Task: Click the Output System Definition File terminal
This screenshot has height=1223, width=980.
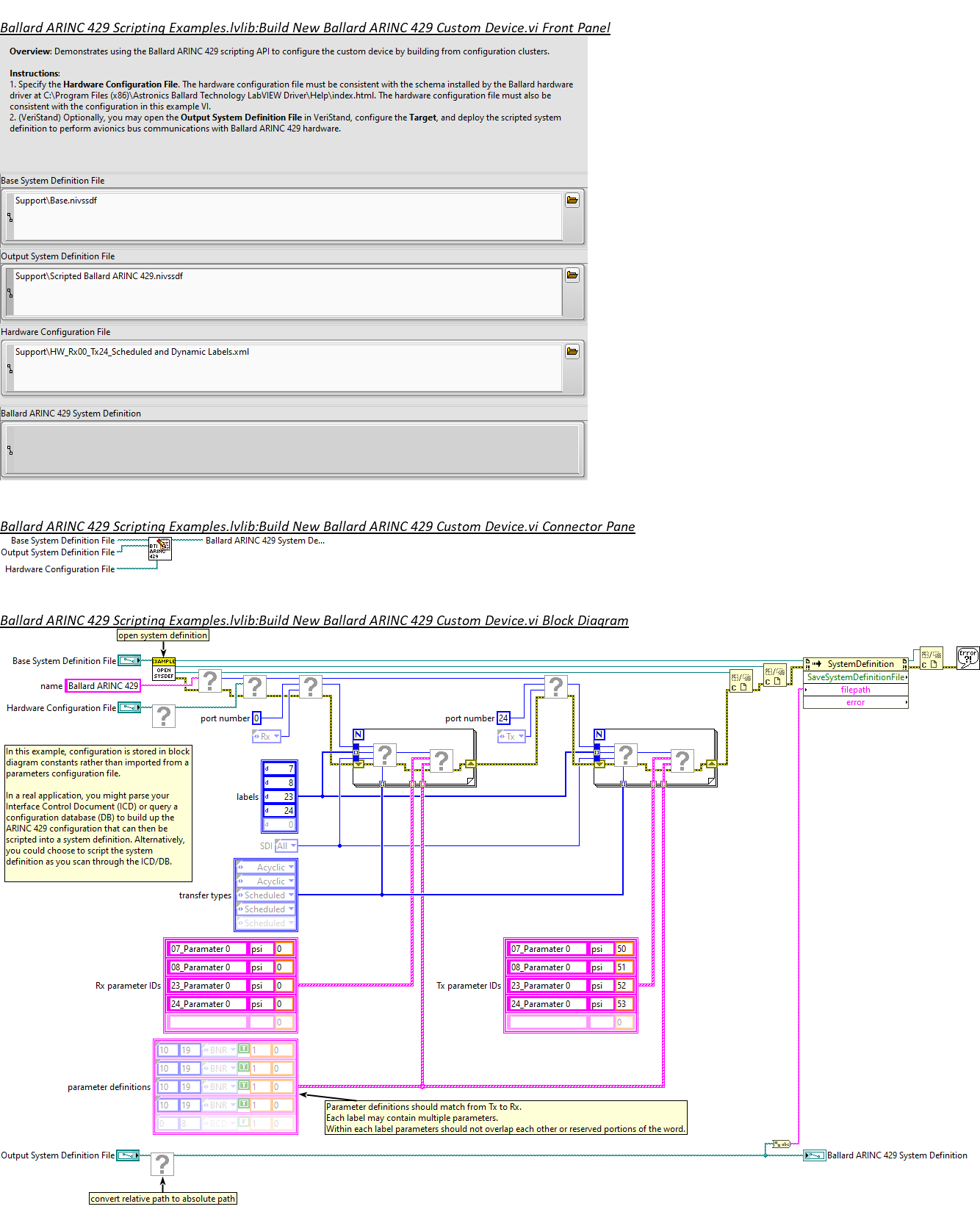Action: pyautogui.click(x=129, y=1155)
